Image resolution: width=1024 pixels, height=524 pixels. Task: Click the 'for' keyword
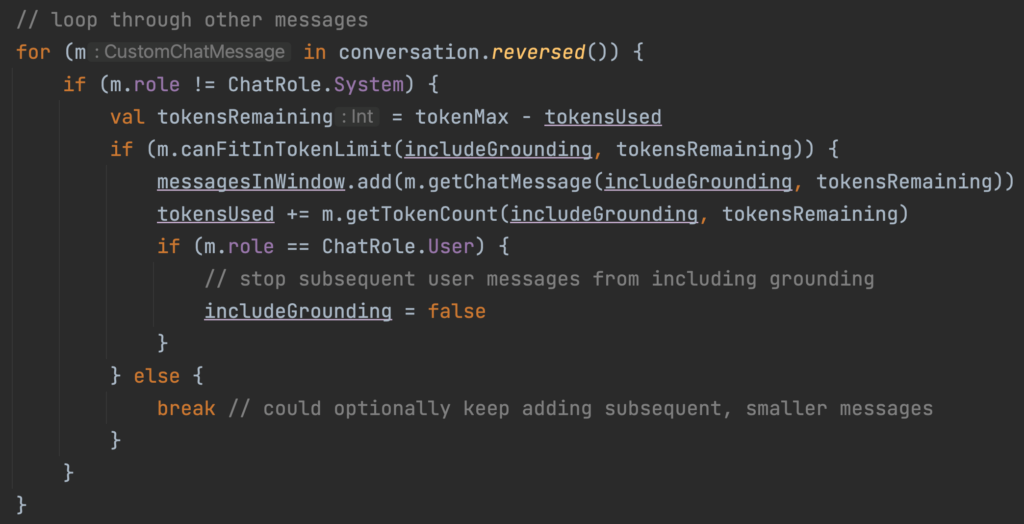tap(33, 52)
